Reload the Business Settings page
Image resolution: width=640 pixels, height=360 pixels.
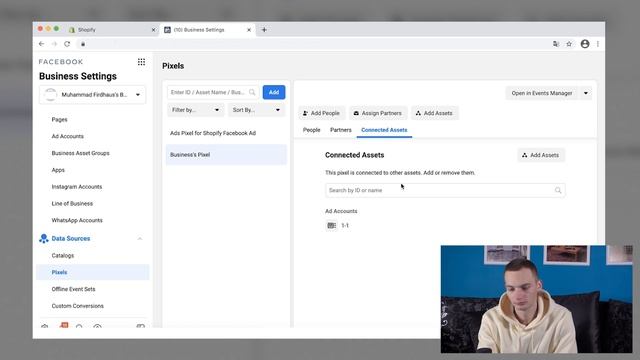67,44
